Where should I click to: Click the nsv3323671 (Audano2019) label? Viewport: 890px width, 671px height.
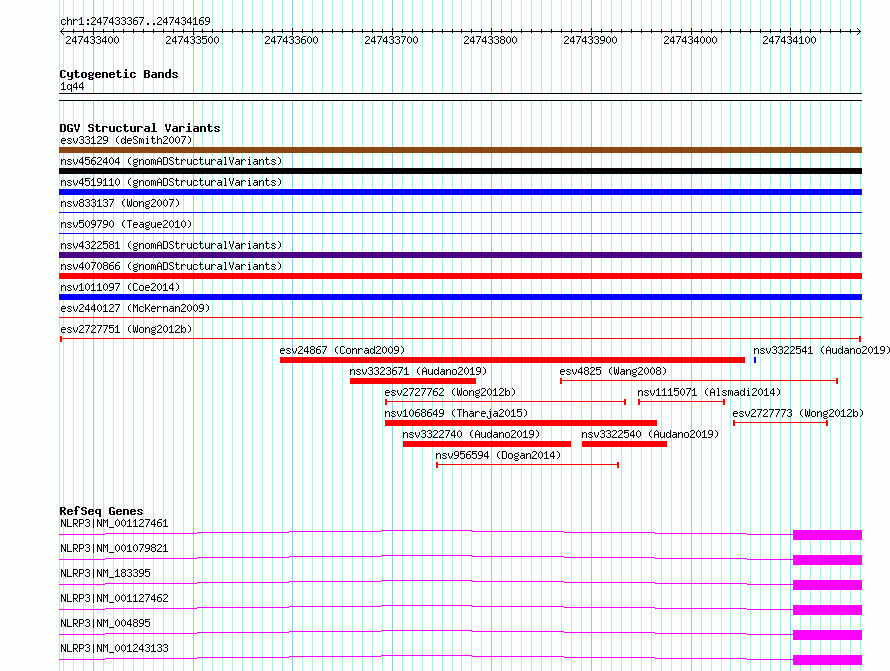pos(418,371)
